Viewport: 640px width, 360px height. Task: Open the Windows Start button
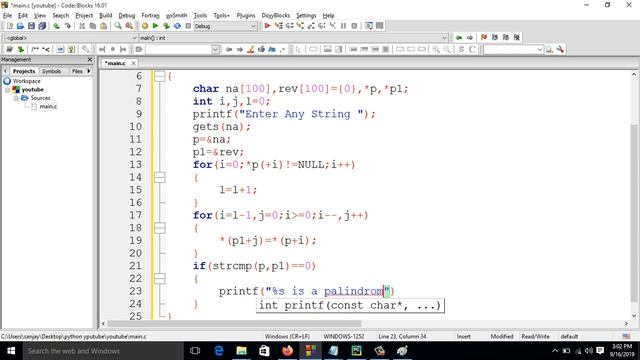[11, 351]
